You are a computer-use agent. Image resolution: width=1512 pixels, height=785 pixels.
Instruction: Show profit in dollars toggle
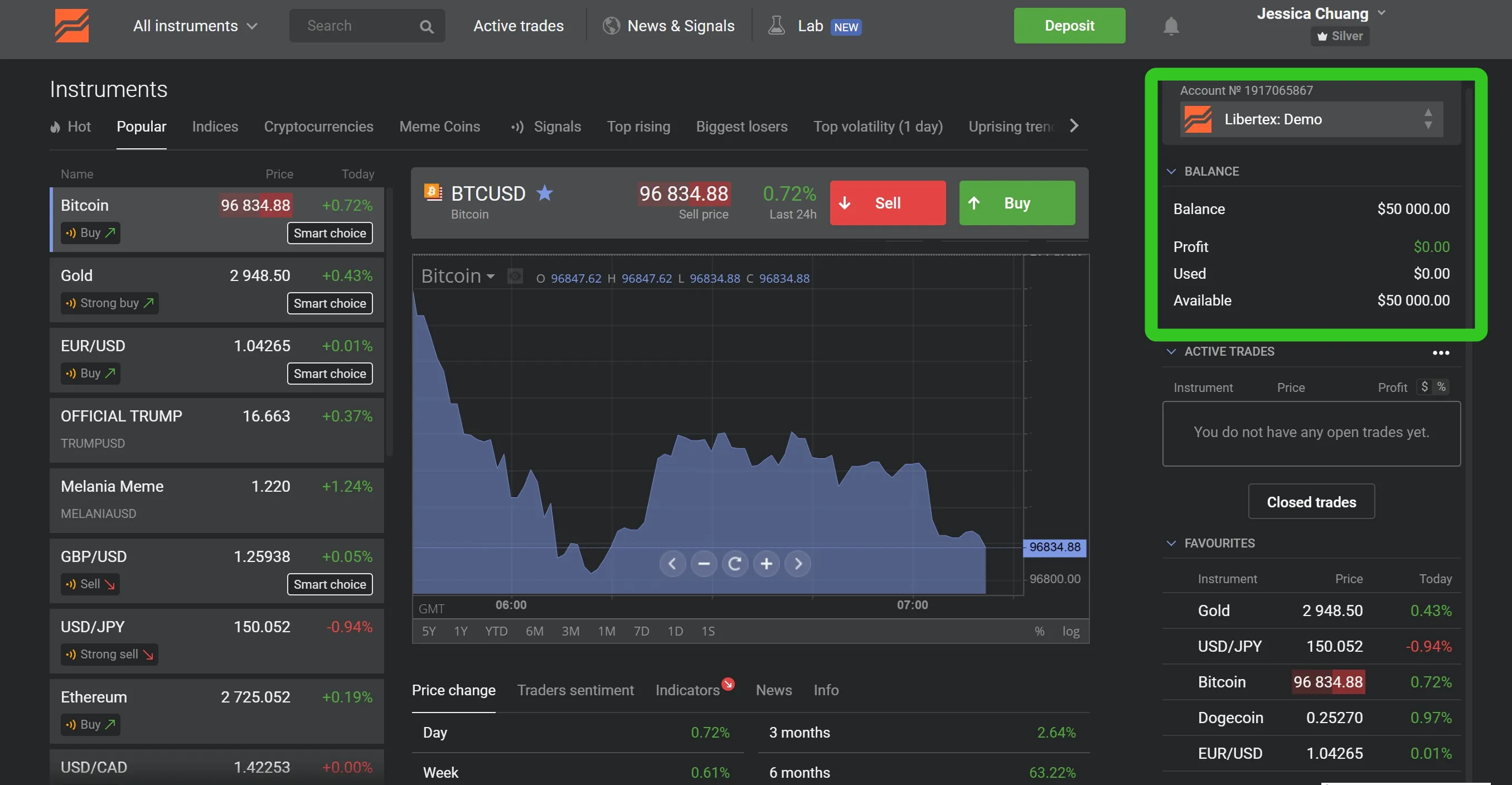click(x=1424, y=386)
